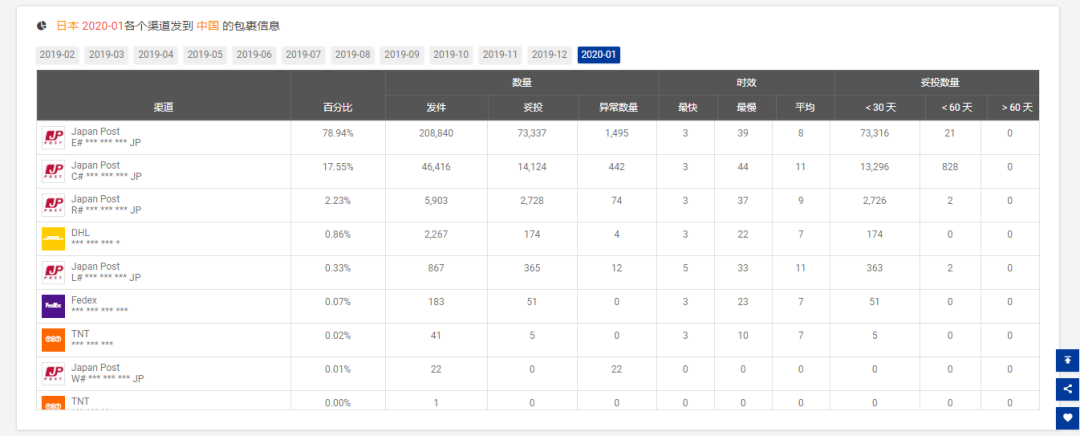Viewport: 1080px width, 436px height.
Task: Click the 百分比 column header
Action: tap(337, 107)
